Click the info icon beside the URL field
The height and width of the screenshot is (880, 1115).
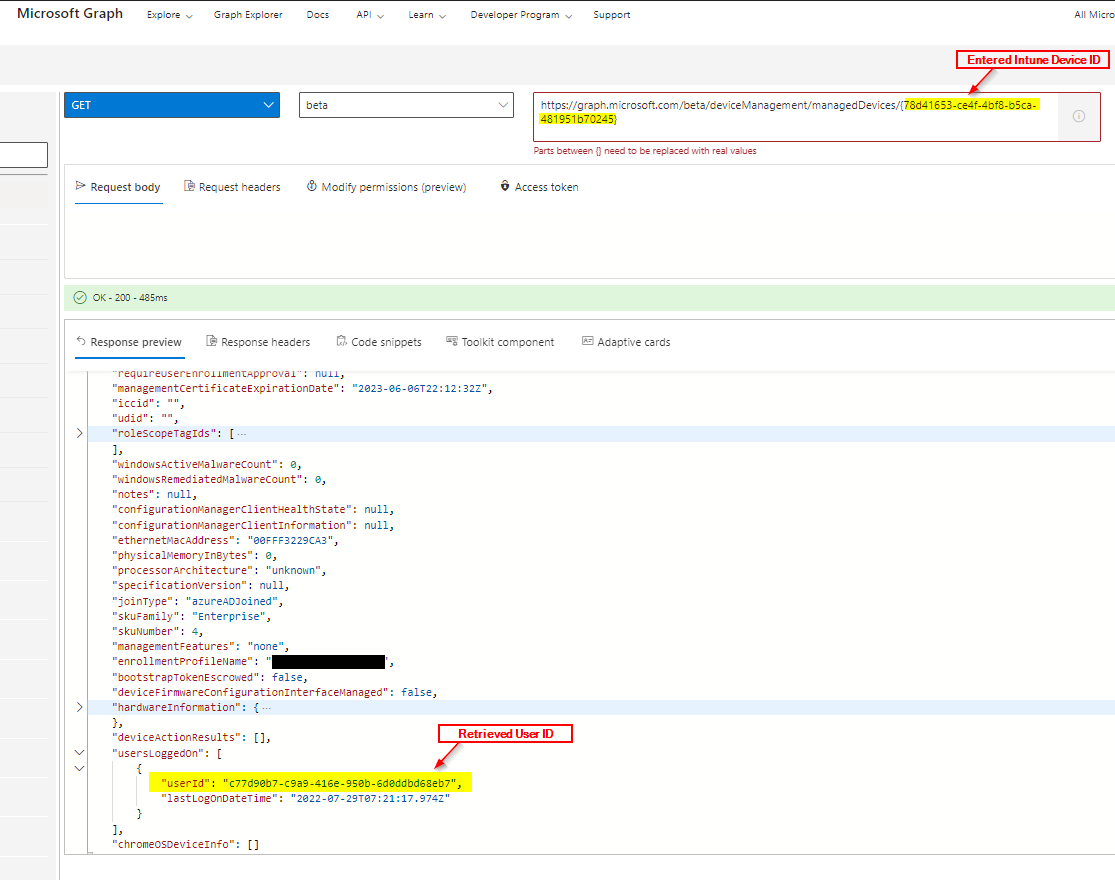1079,116
